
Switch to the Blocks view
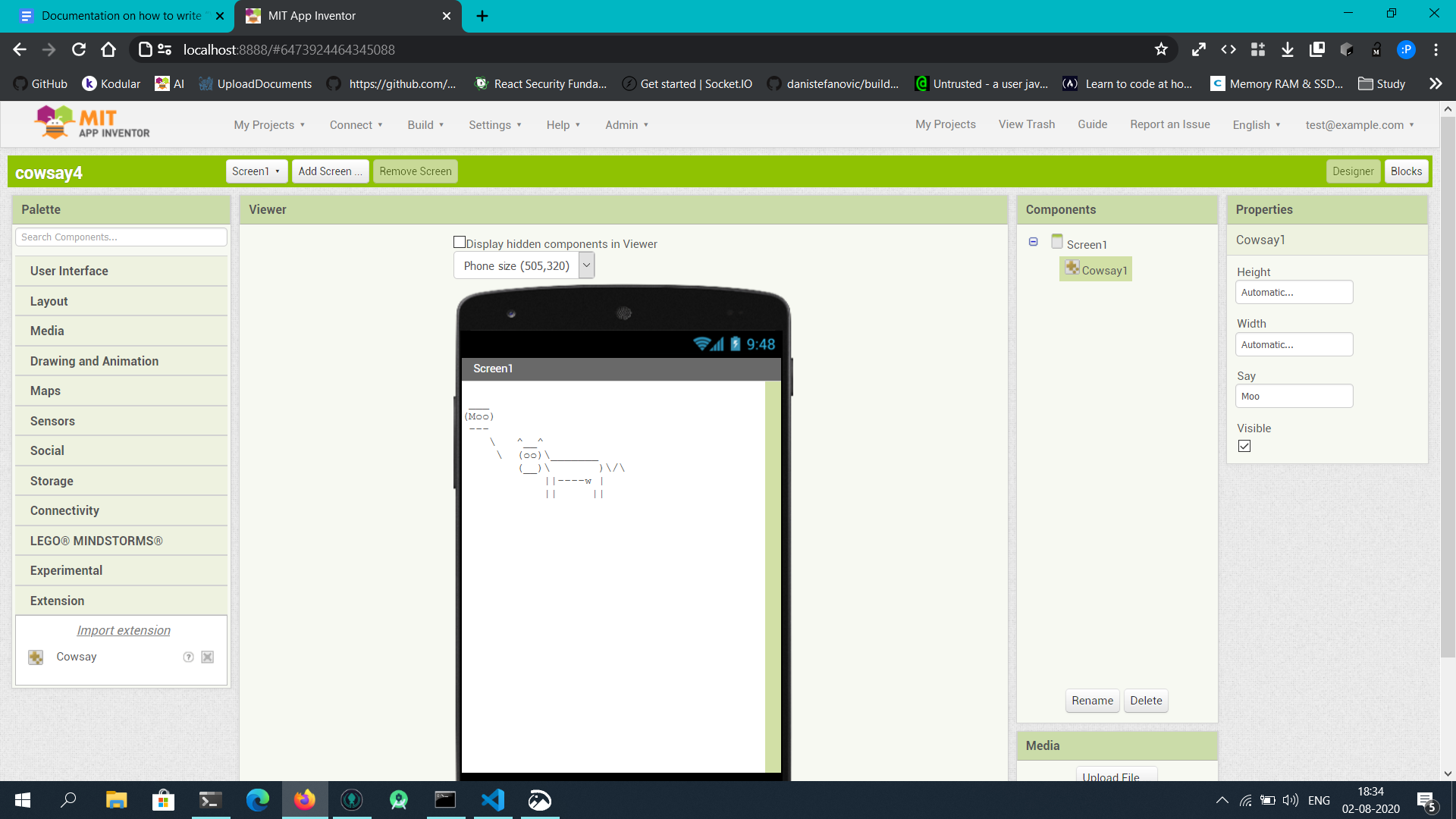(1406, 171)
